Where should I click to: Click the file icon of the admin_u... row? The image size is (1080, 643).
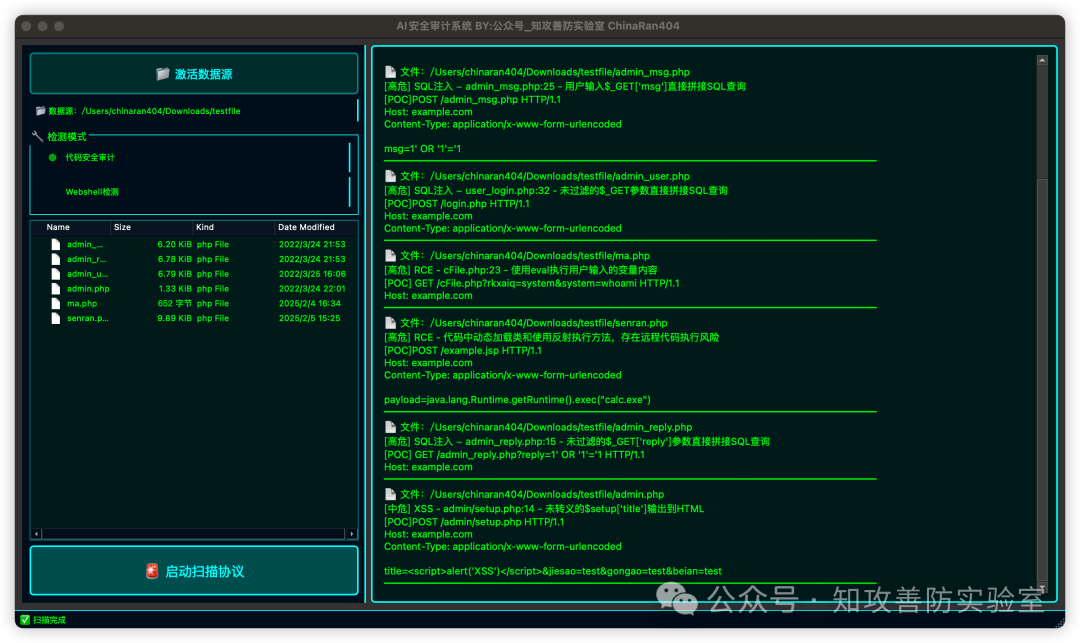coord(56,273)
